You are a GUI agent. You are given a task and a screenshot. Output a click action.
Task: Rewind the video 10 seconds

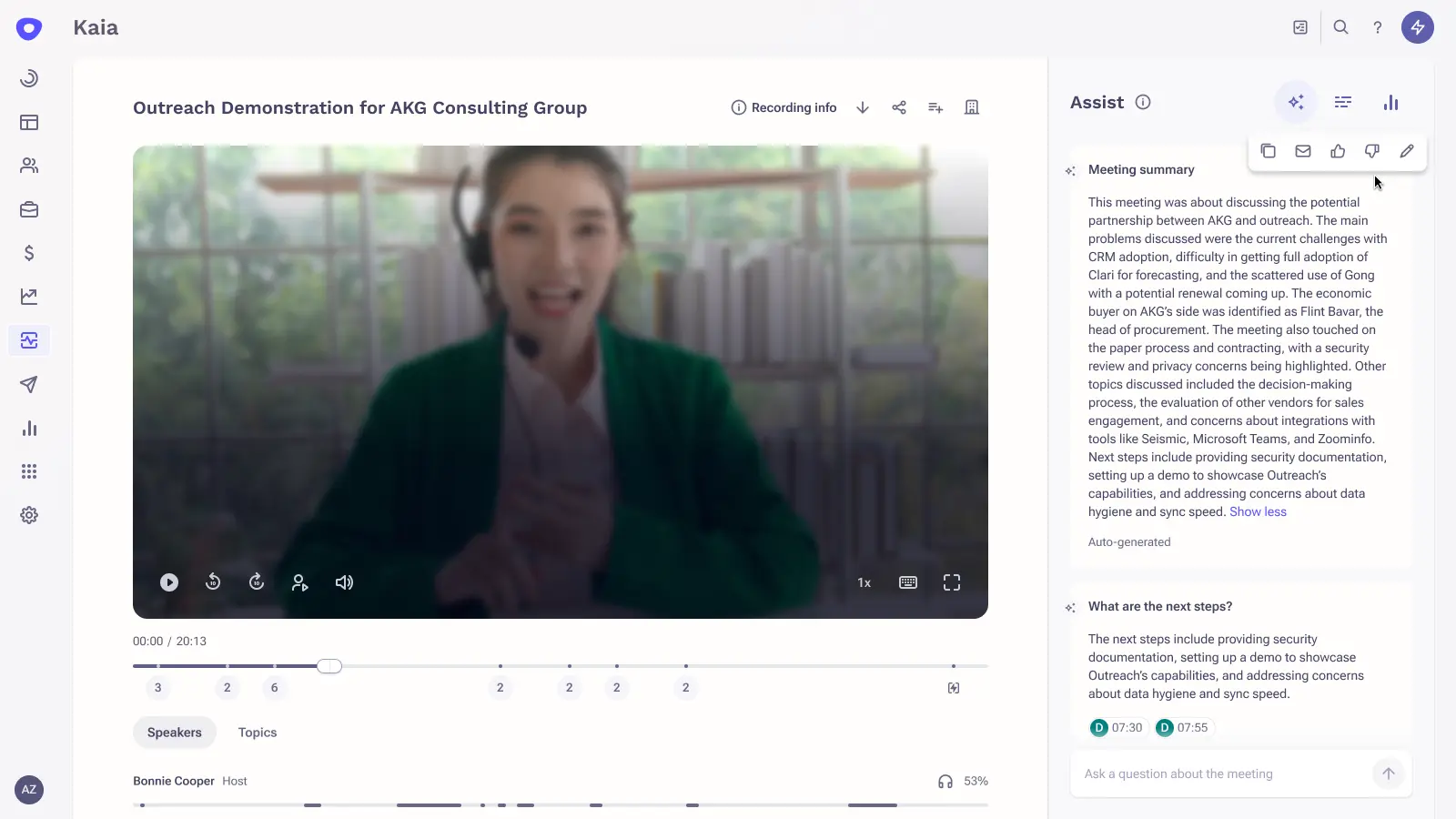[213, 582]
